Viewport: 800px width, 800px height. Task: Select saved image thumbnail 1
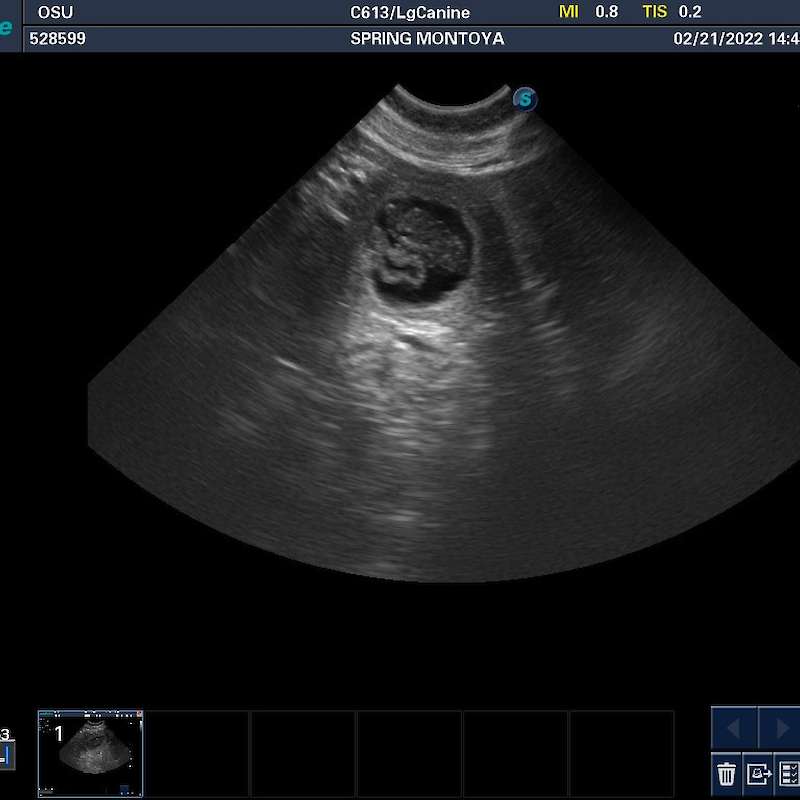[x=91, y=753]
